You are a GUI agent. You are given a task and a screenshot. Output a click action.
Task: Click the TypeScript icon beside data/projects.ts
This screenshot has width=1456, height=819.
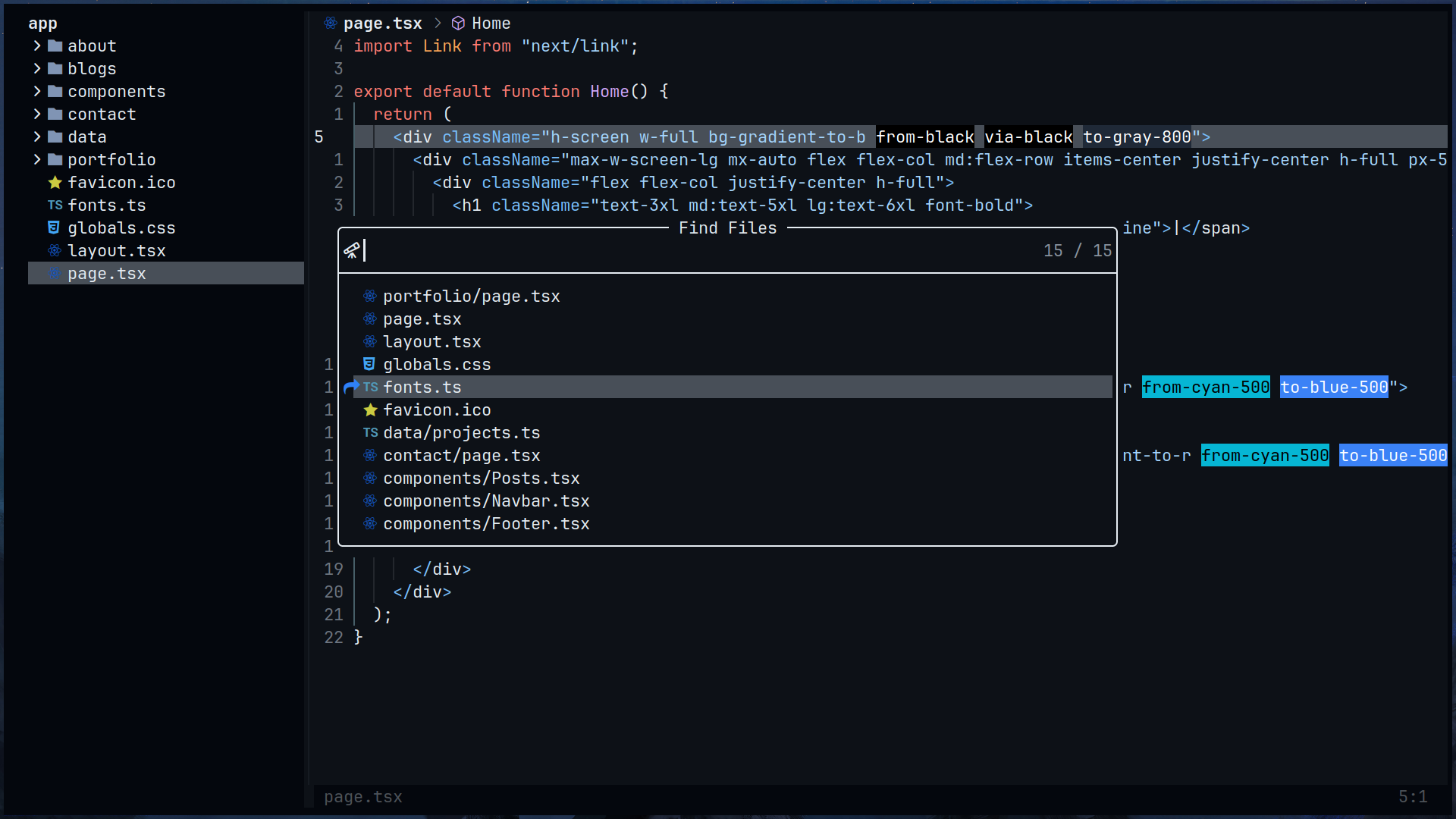(x=370, y=432)
